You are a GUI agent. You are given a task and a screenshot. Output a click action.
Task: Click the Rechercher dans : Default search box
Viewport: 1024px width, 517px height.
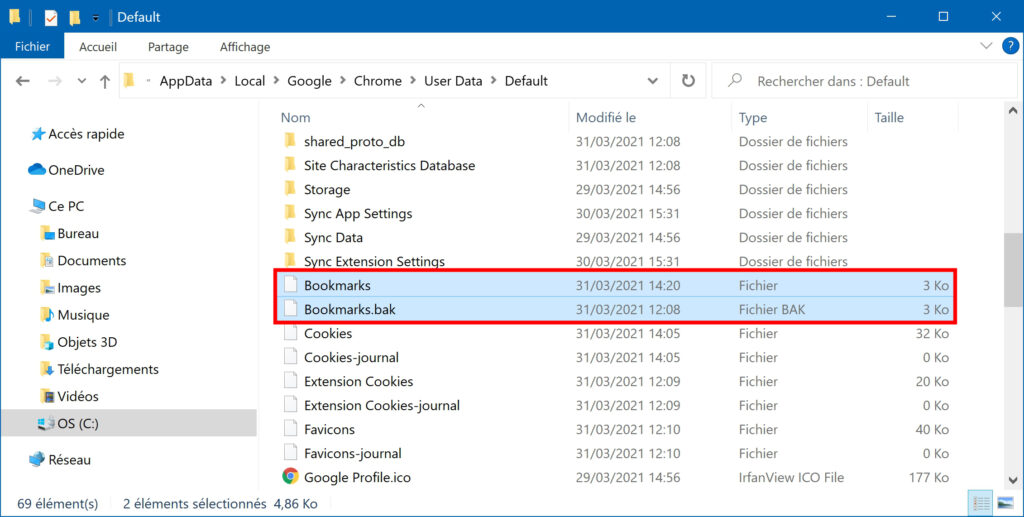tap(862, 81)
